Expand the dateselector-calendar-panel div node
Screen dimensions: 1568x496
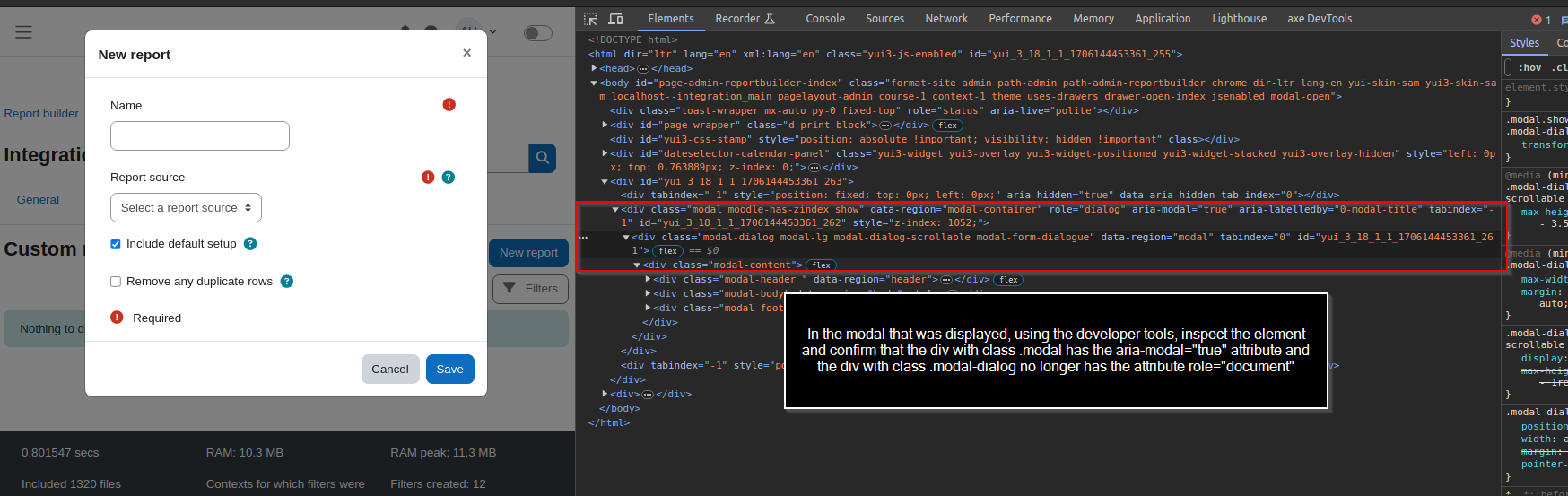605,153
